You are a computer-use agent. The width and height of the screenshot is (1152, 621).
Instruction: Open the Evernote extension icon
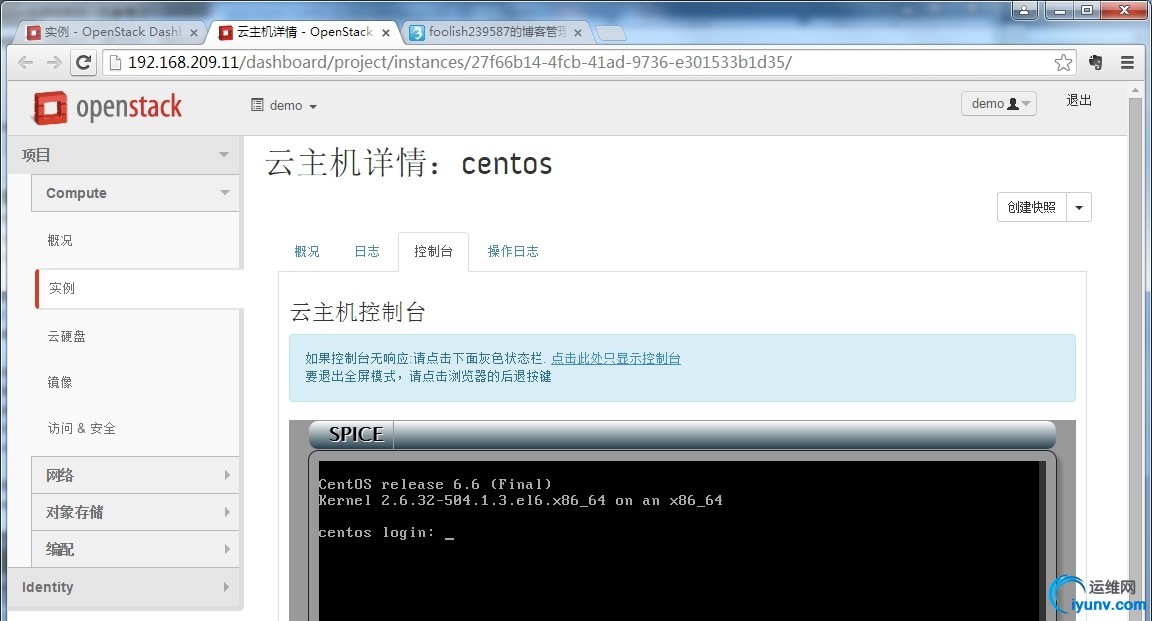1095,62
